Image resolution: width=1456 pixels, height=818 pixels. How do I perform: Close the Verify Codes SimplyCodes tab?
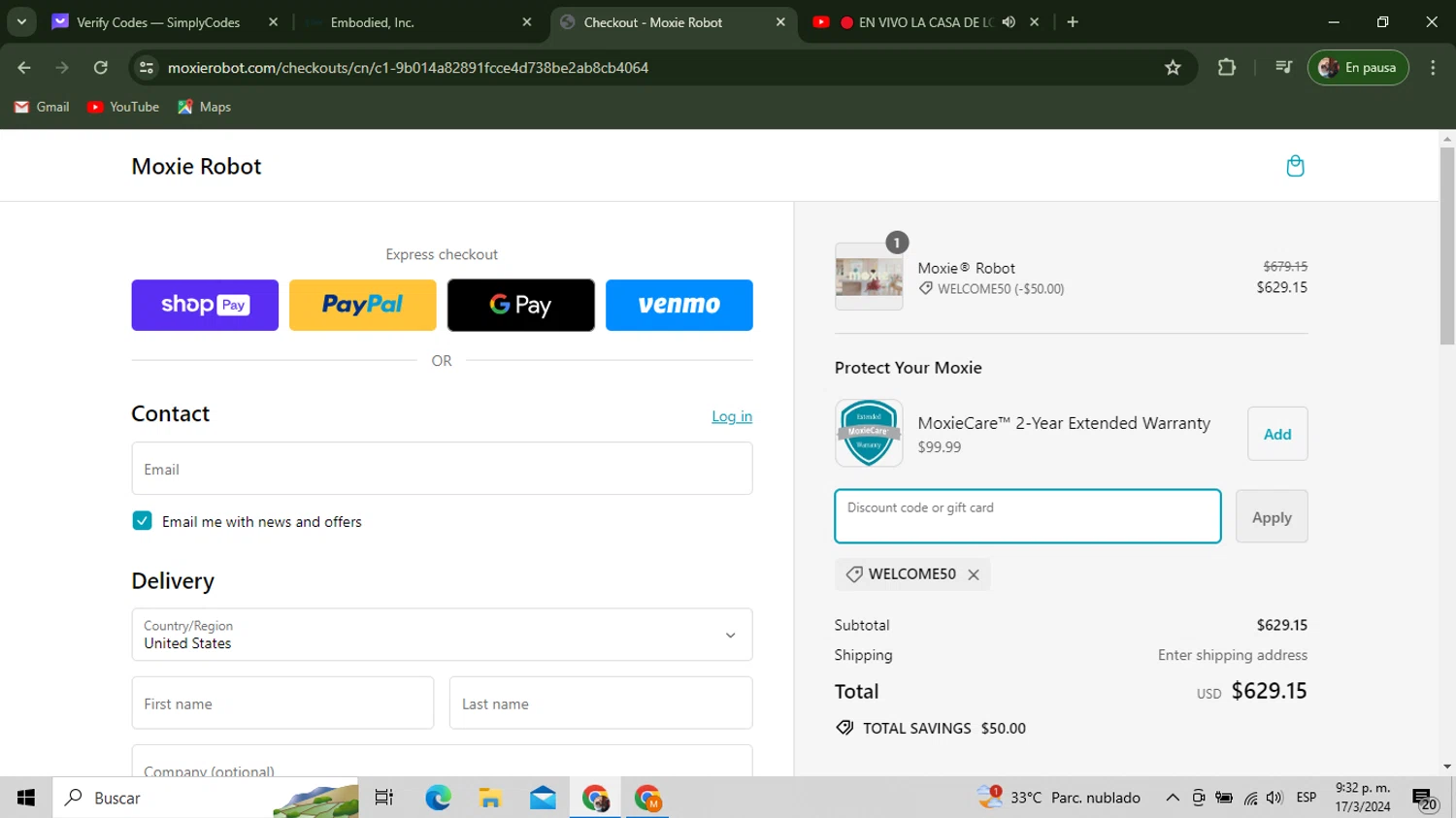pyautogui.click(x=273, y=21)
